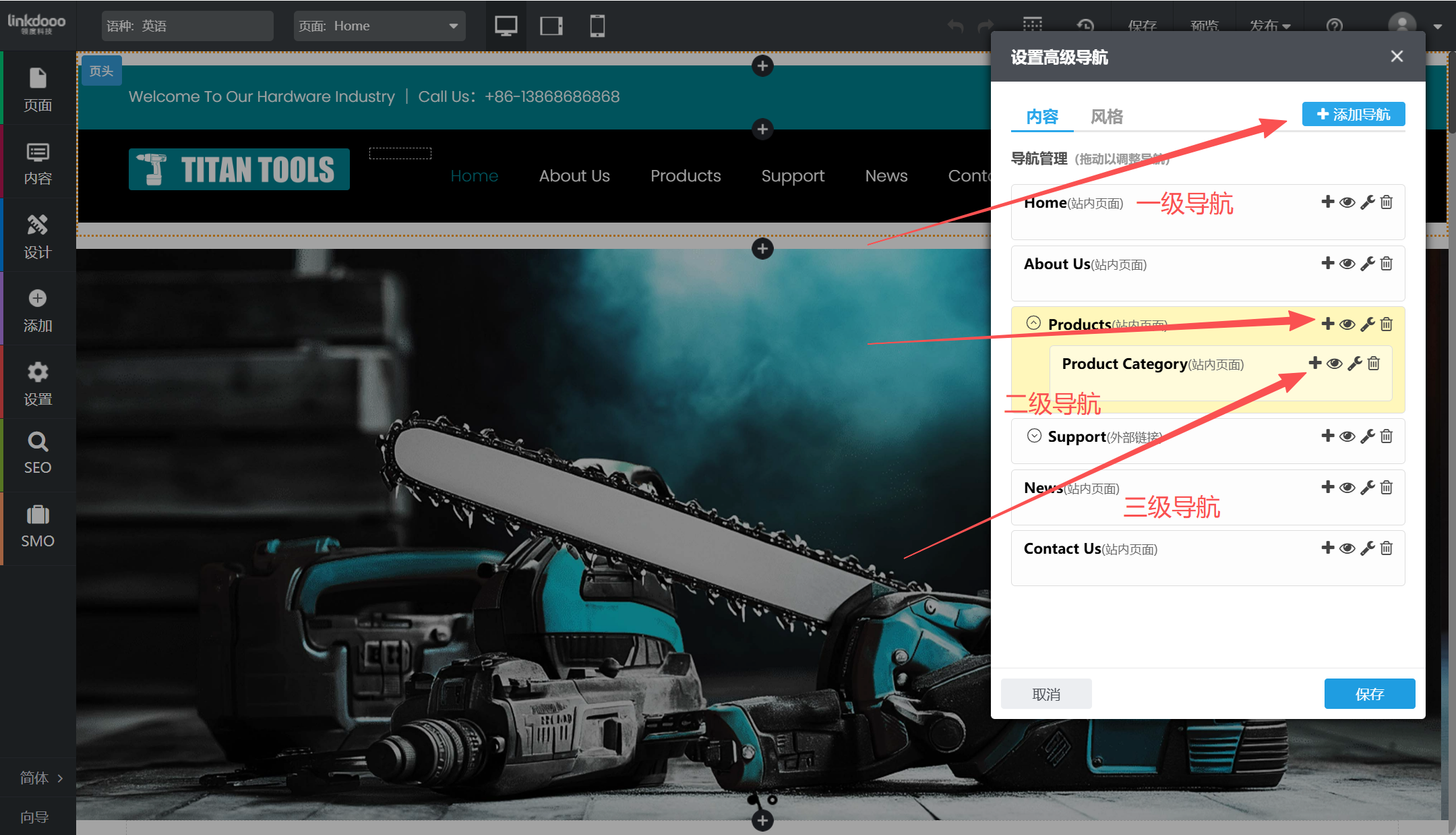Collapse the Products navigation group

point(1033,323)
